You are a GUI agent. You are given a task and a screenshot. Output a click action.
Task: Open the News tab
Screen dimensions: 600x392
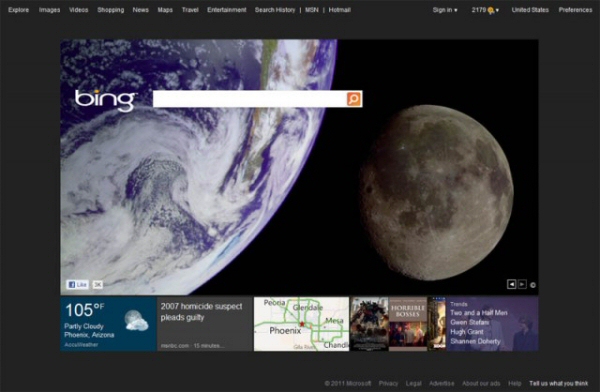click(140, 10)
